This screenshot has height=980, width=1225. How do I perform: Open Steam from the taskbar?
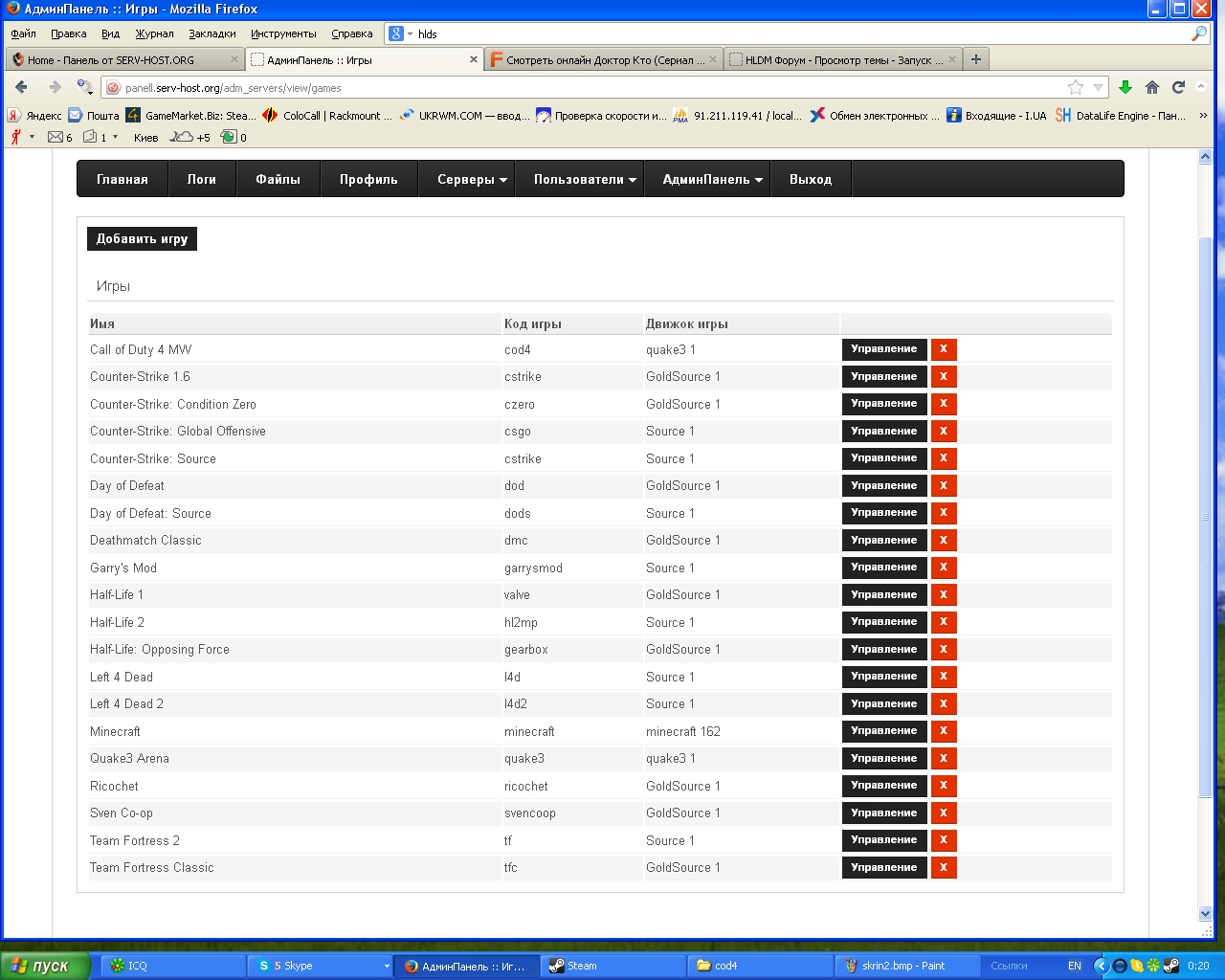[612, 966]
